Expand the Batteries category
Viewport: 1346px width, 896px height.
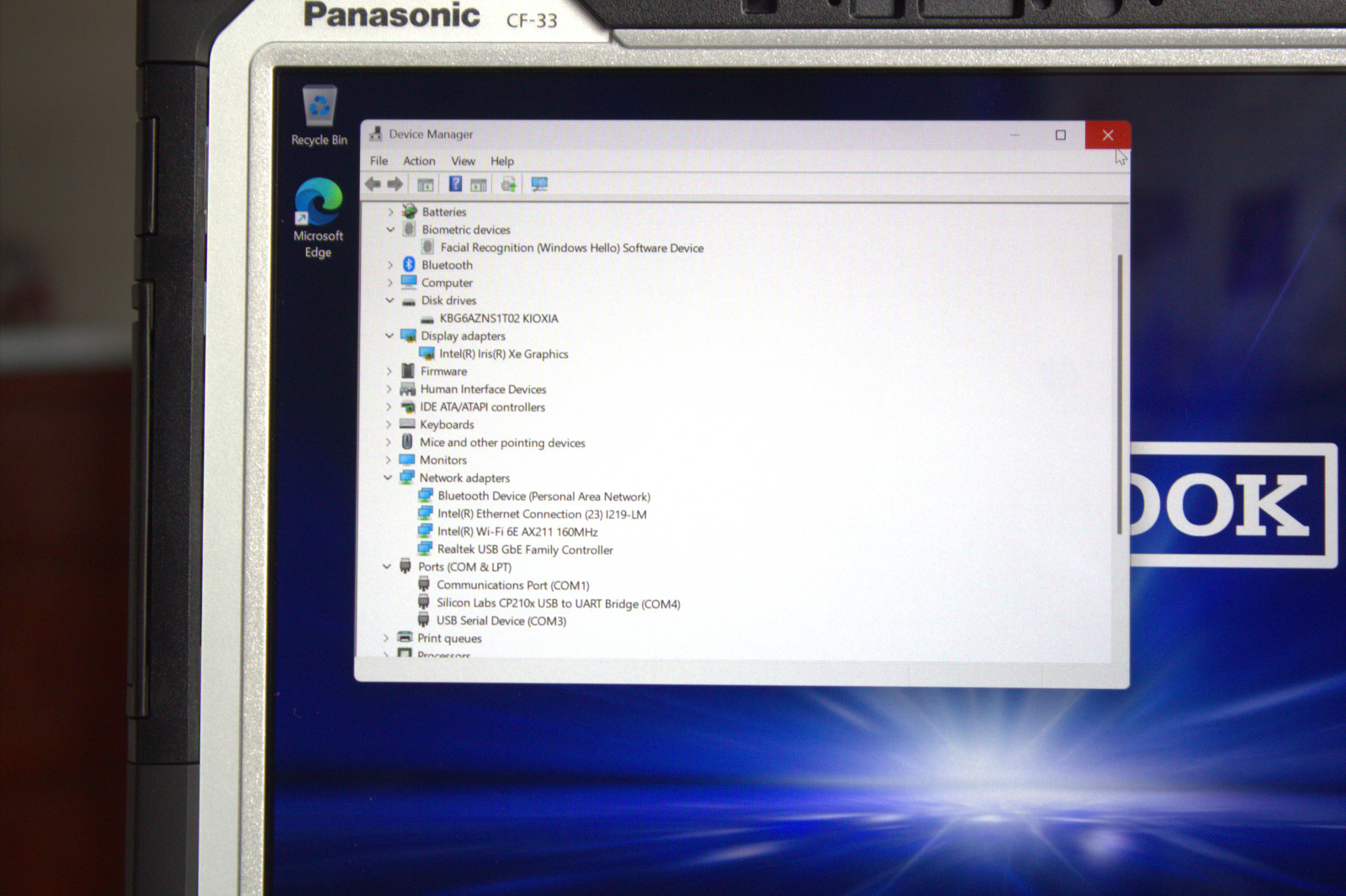390,212
